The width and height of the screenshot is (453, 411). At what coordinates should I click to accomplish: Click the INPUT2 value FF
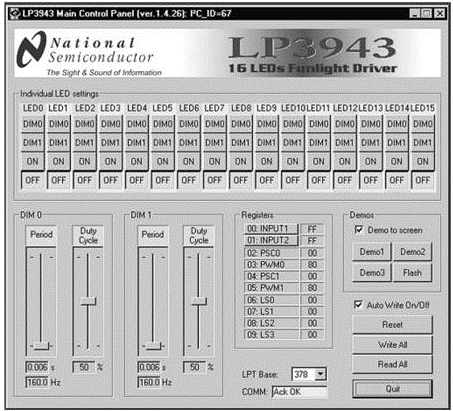pyautogui.click(x=312, y=241)
